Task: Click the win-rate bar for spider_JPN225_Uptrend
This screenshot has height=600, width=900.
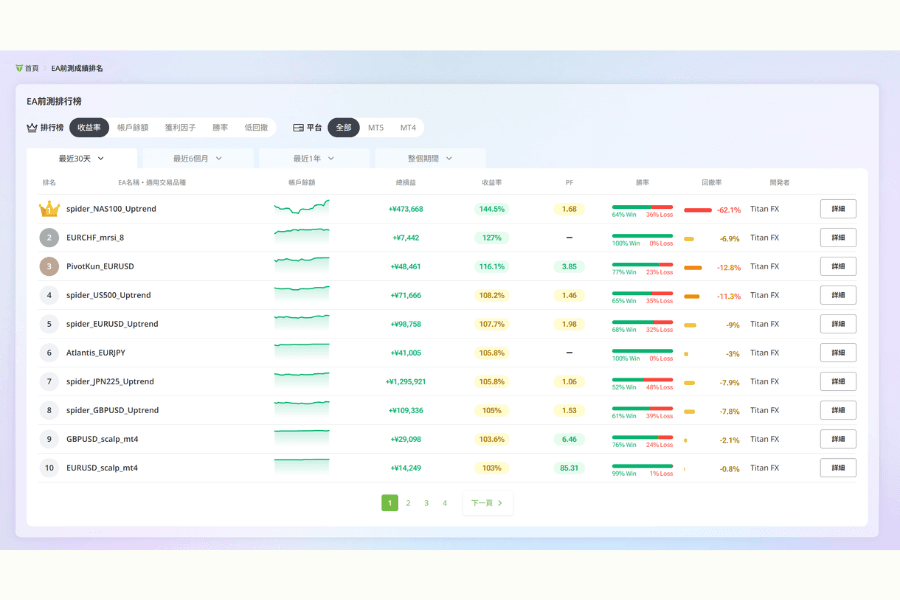Action: click(x=642, y=380)
